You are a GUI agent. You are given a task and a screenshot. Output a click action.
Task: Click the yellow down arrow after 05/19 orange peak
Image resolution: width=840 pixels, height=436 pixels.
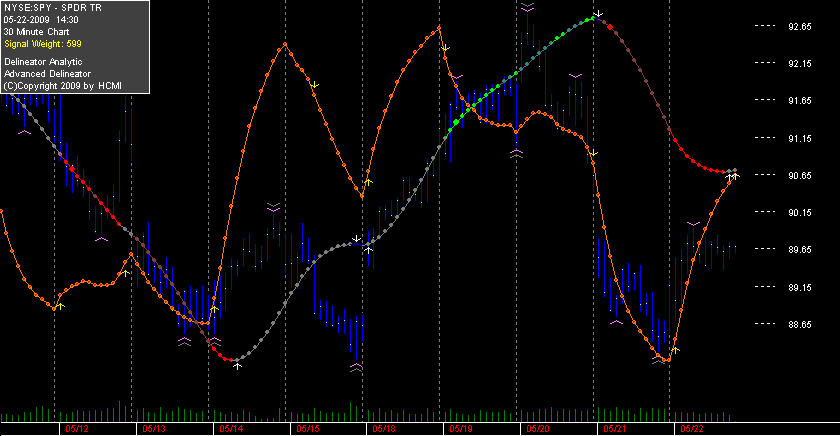tap(445, 48)
